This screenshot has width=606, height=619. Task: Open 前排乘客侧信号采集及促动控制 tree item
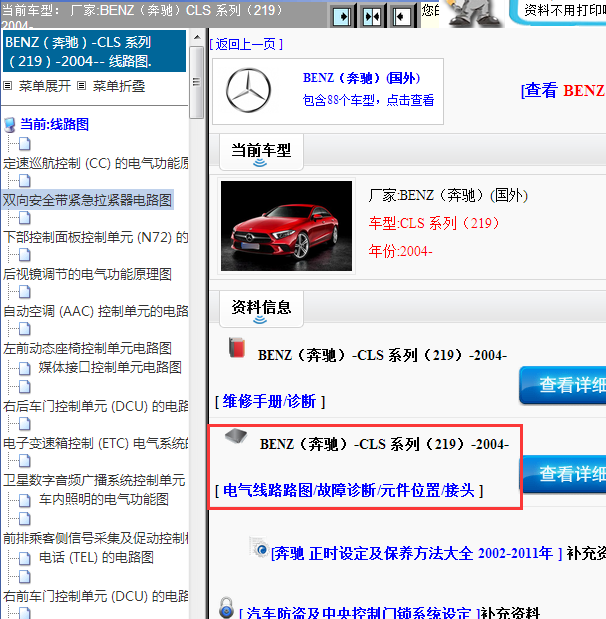[x=96, y=538]
